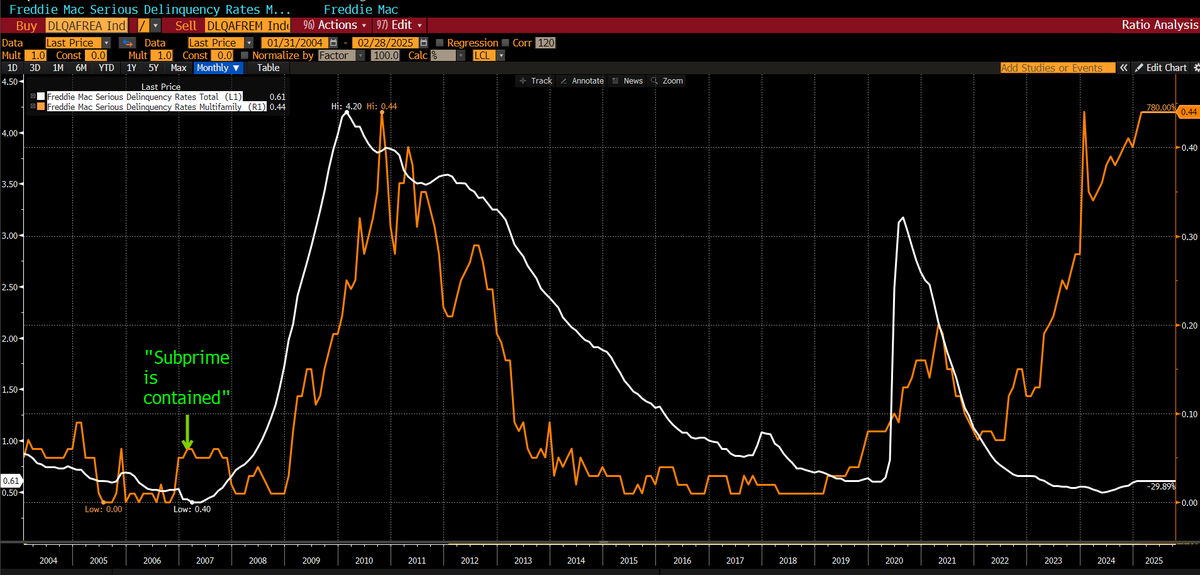Expand the Edit menu

point(399,25)
